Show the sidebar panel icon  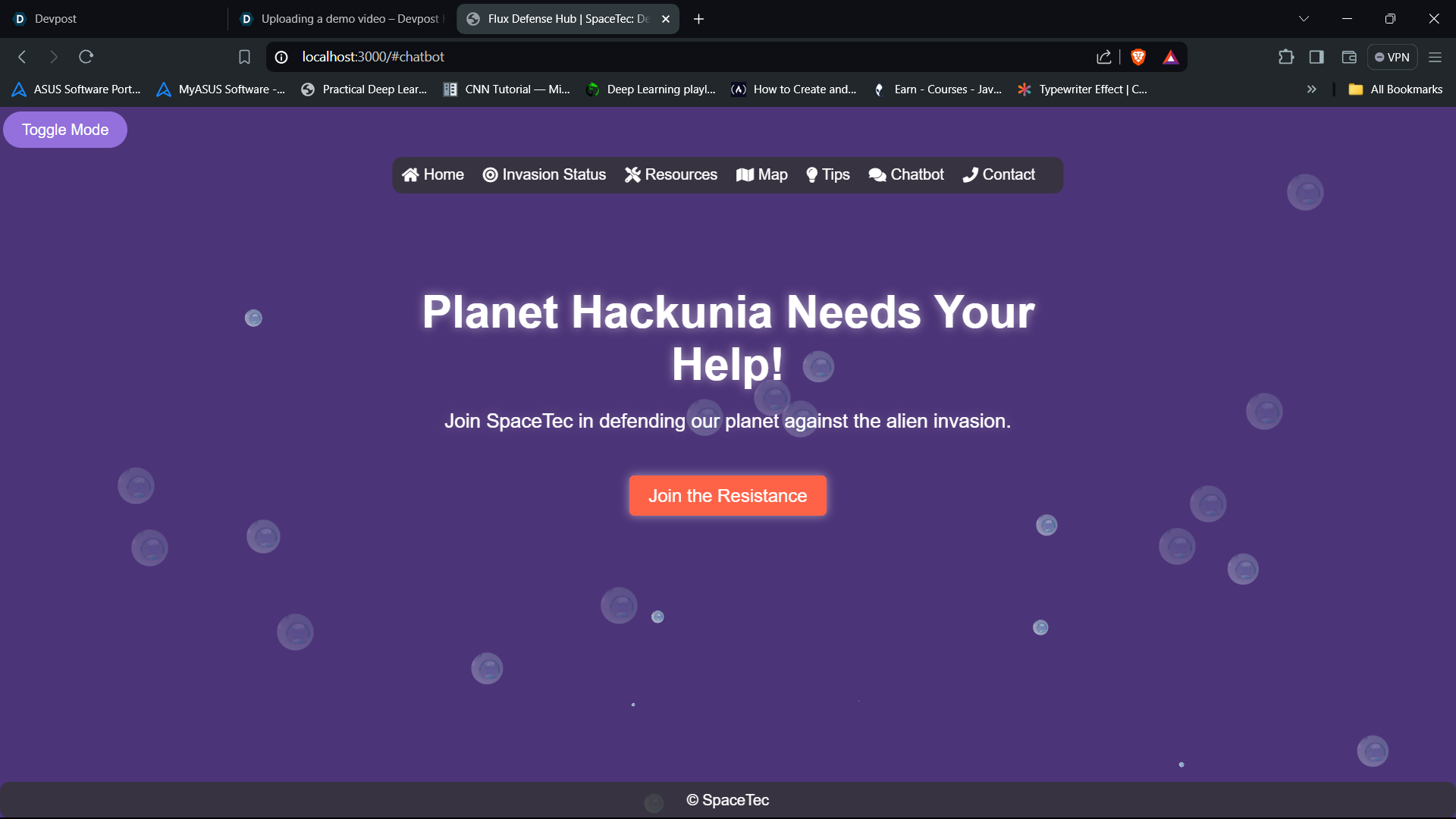click(x=1316, y=57)
